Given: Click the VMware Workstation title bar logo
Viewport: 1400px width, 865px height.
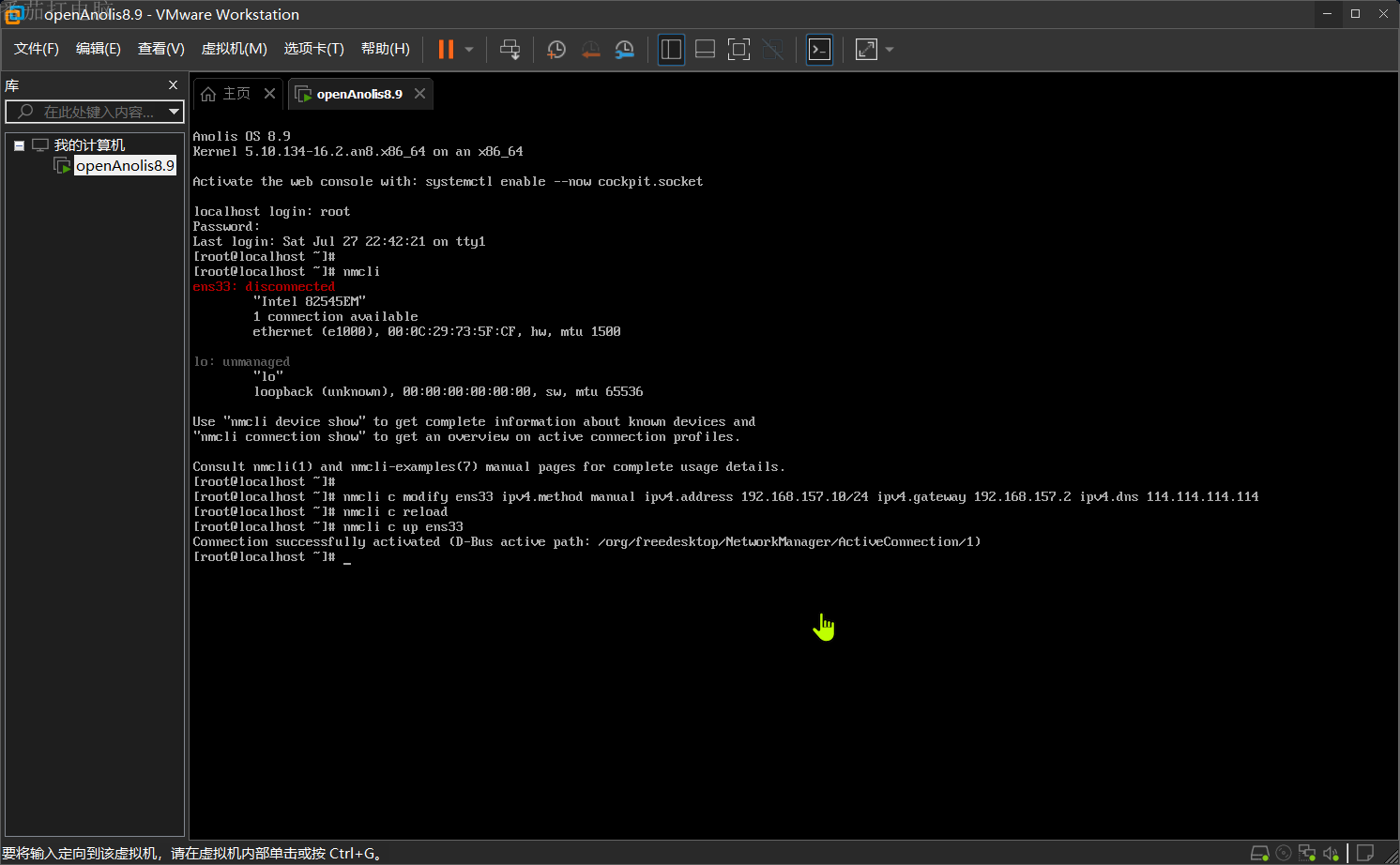Looking at the screenshot, I should (13, 14).
